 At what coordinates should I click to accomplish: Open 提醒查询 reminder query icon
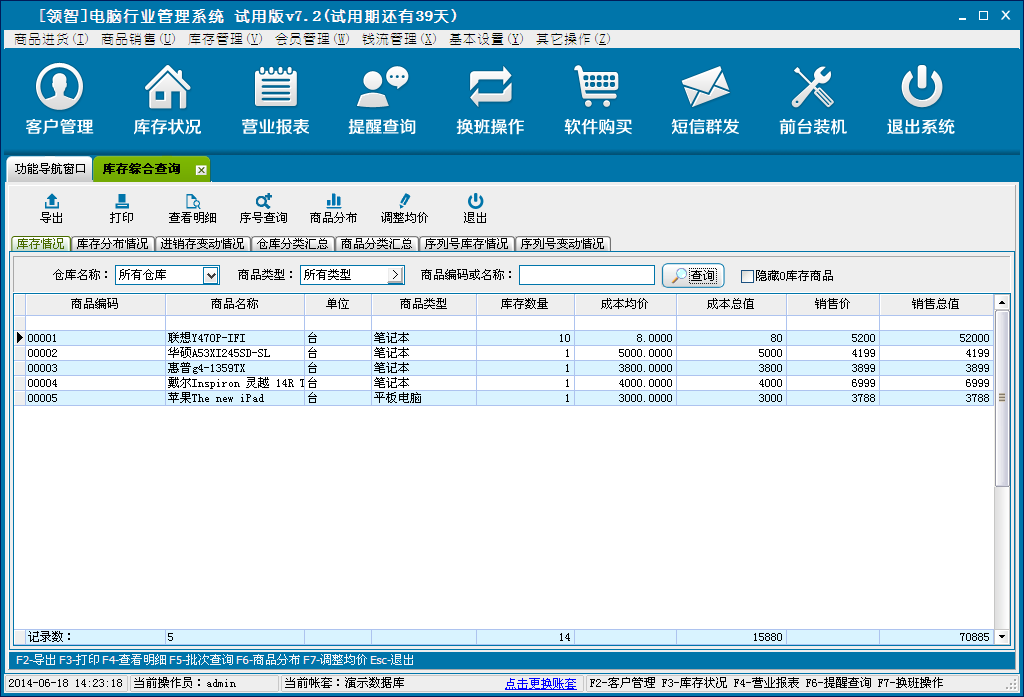[x=382, y=88]
